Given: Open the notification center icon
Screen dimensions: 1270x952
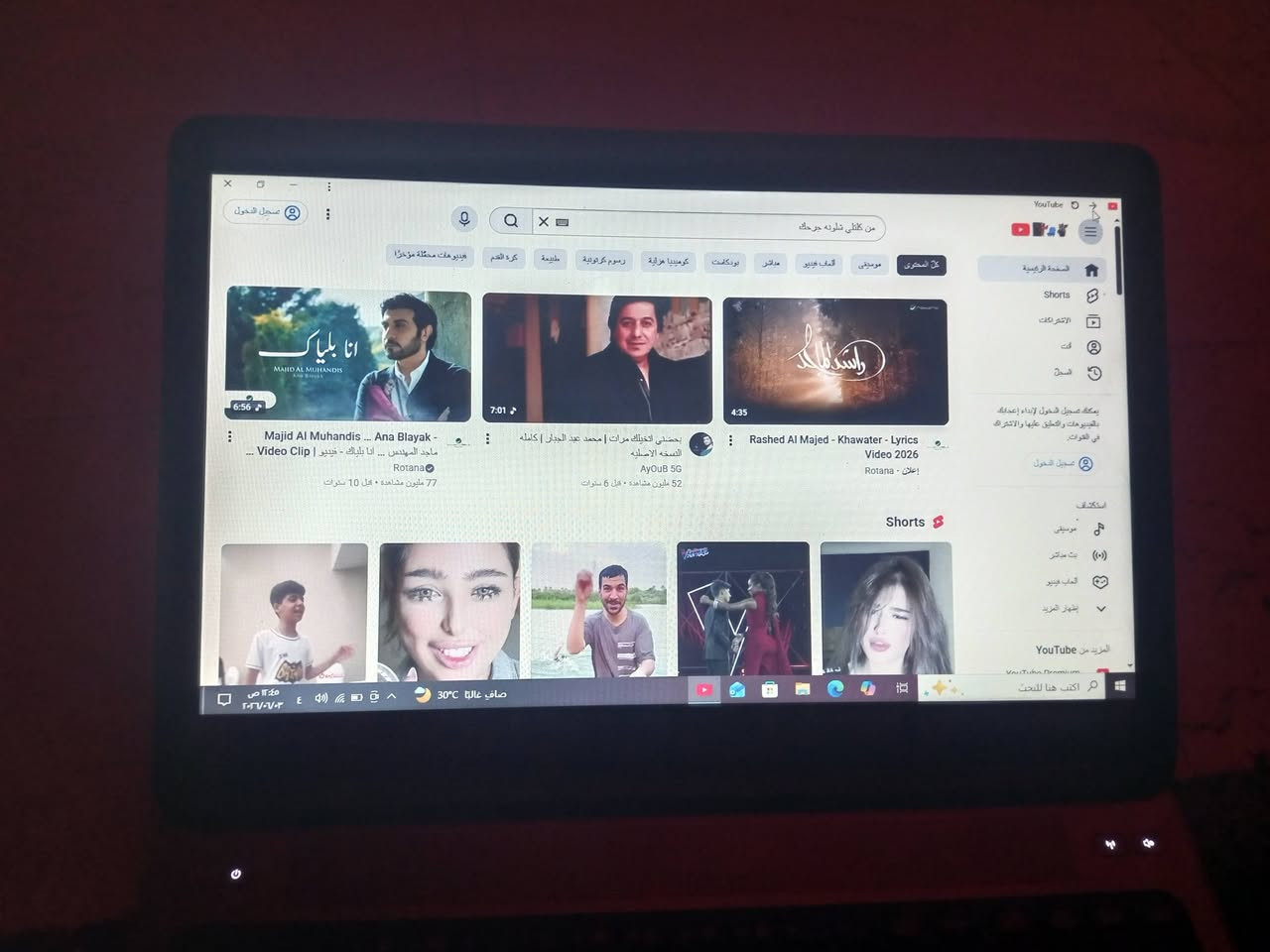Looking at the screenshot, I should pyautogui.click(x=224, y=699).
